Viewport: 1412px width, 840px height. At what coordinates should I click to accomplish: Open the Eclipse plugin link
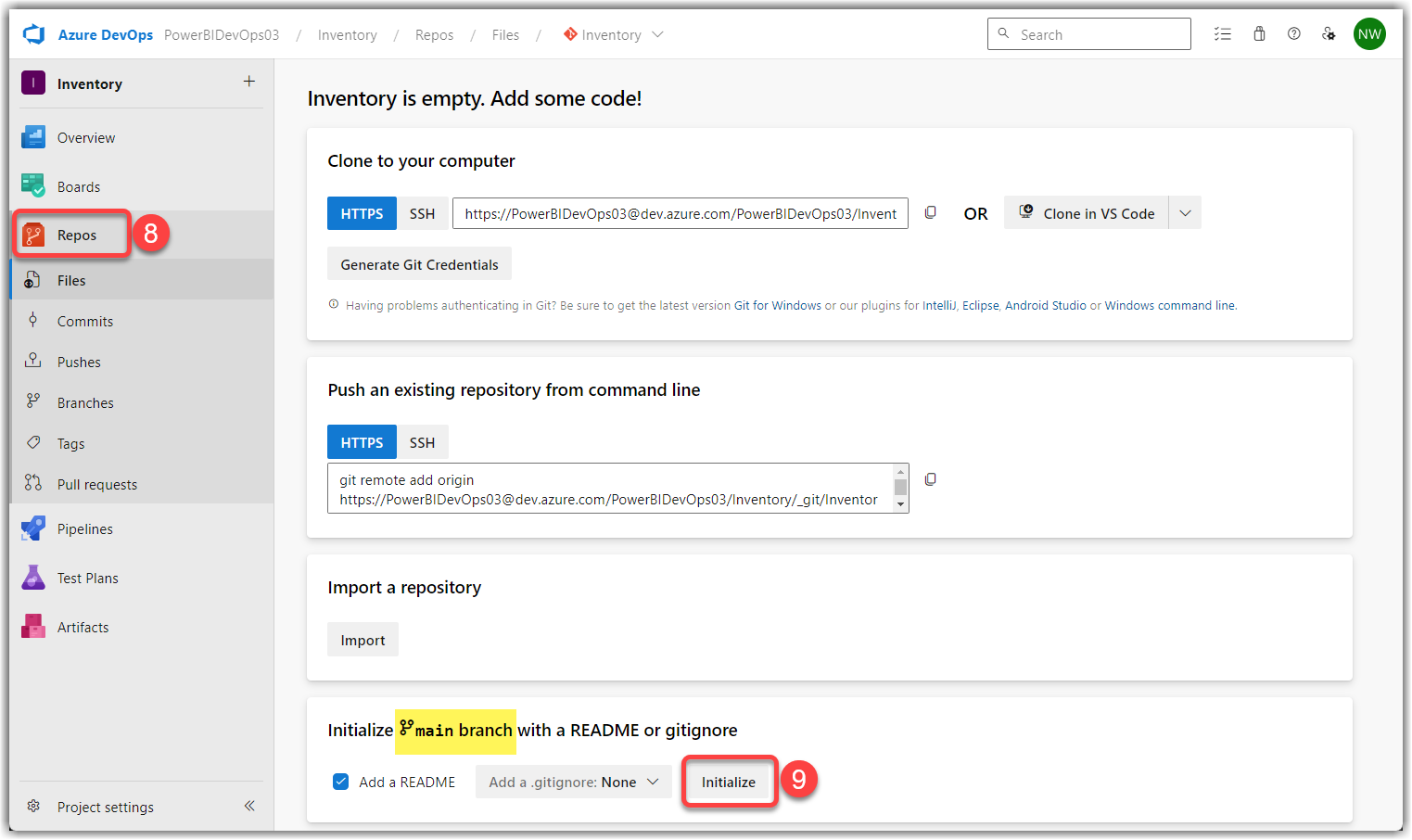[981, 305]
